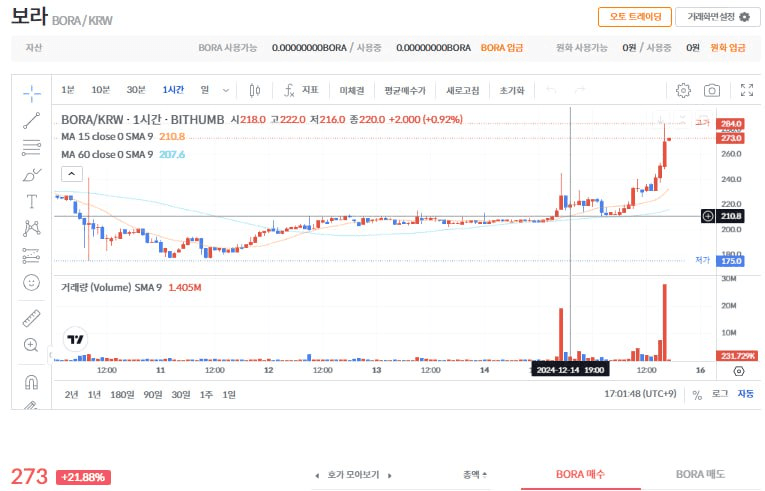Select the crosshair cursor tool
This screenshot has height=491, width=765.
(x=32, y=93)
